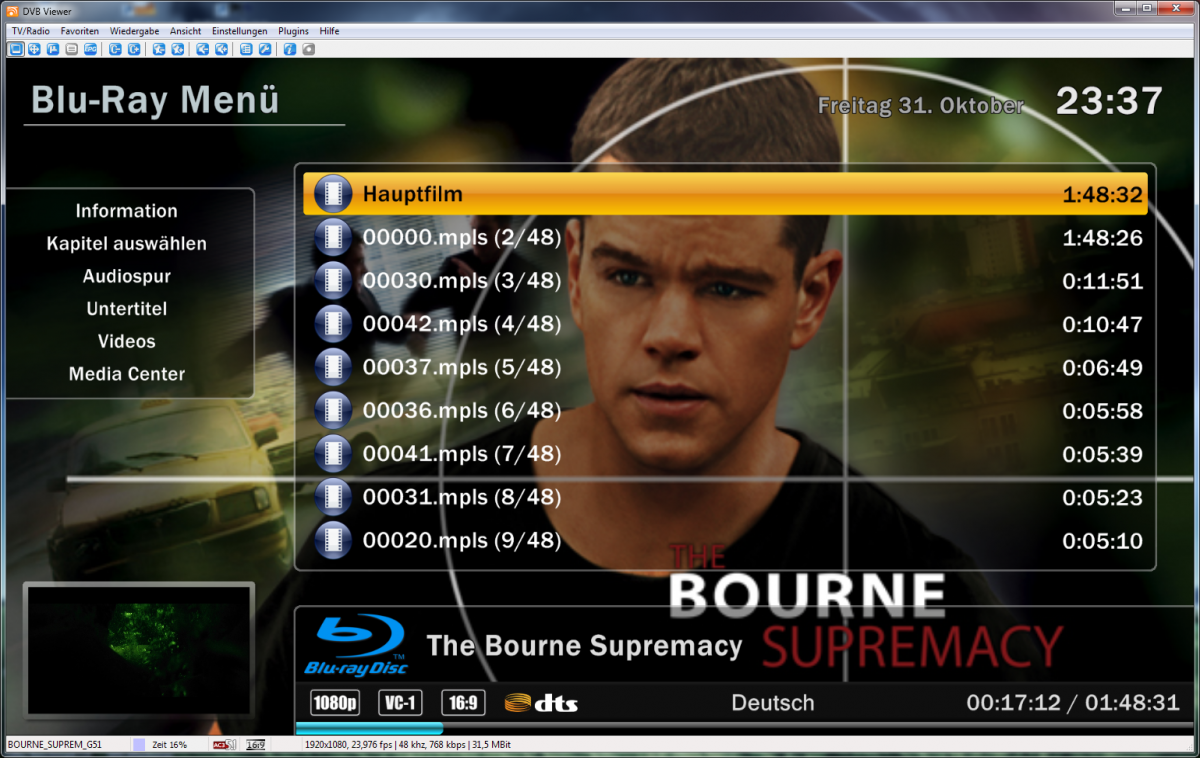
Task: Click the blue info toolbar icon
Action: click(x=290, y=49)
